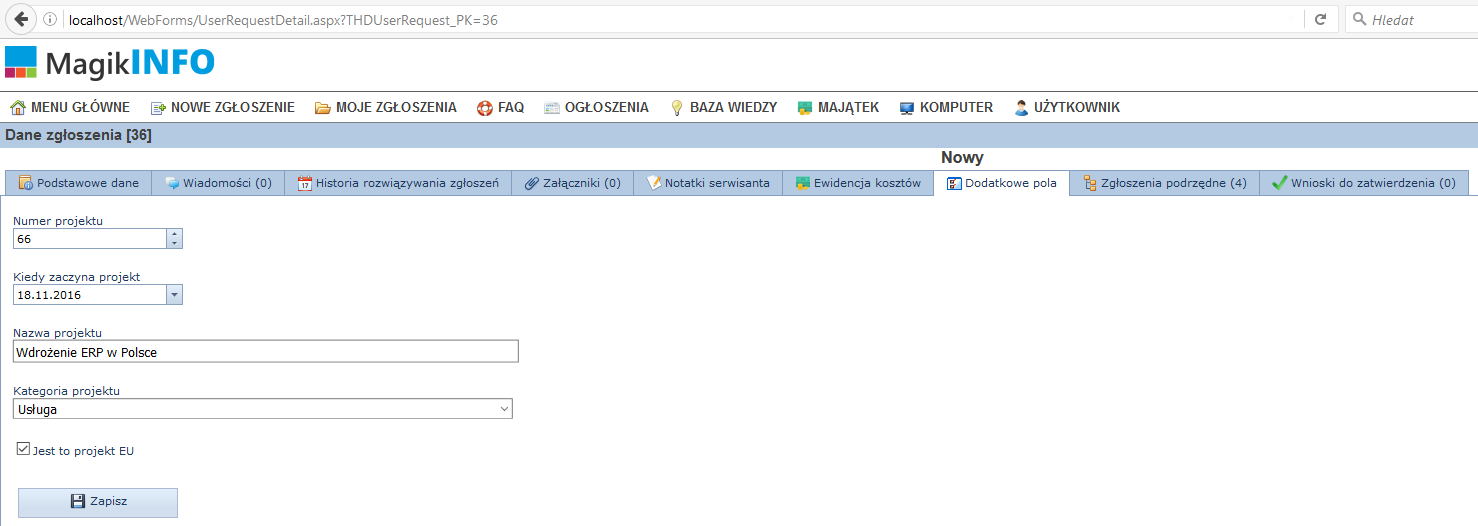Open the Kiedy zaczyna projekt date dropdown

pyautogui.click(x=174, y=295)
